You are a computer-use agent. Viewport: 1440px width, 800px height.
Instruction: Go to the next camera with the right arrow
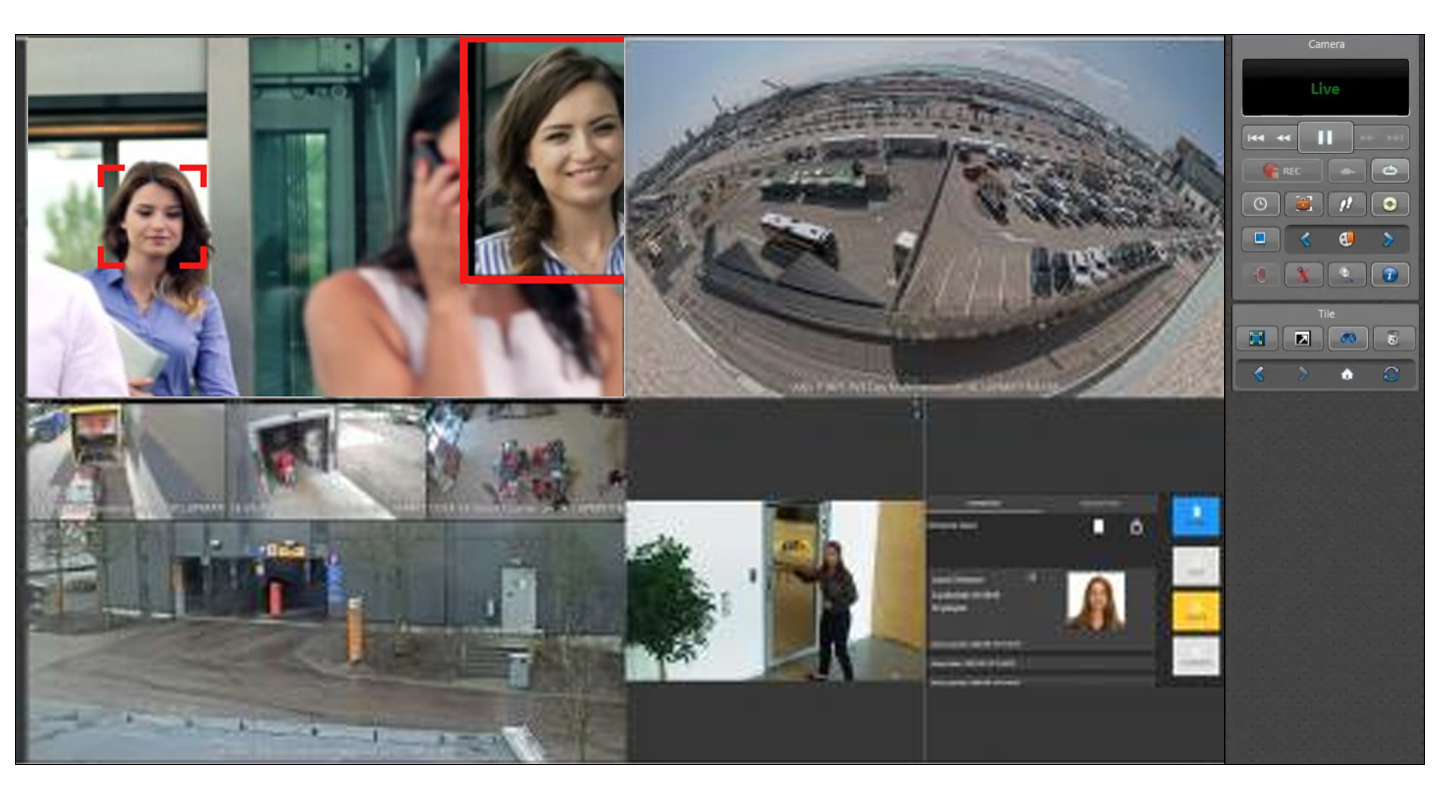(1388, 239)
